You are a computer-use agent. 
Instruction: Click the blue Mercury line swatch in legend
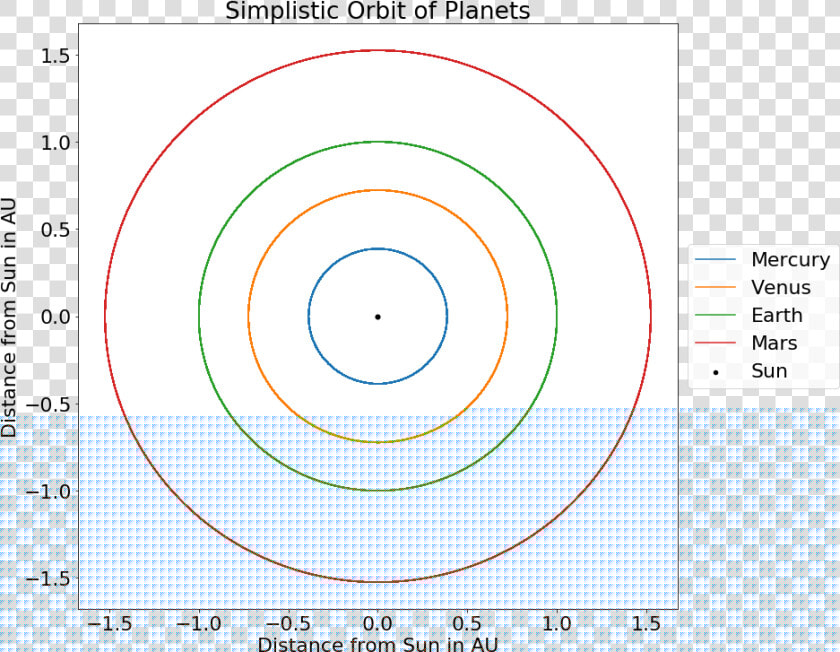715,259
